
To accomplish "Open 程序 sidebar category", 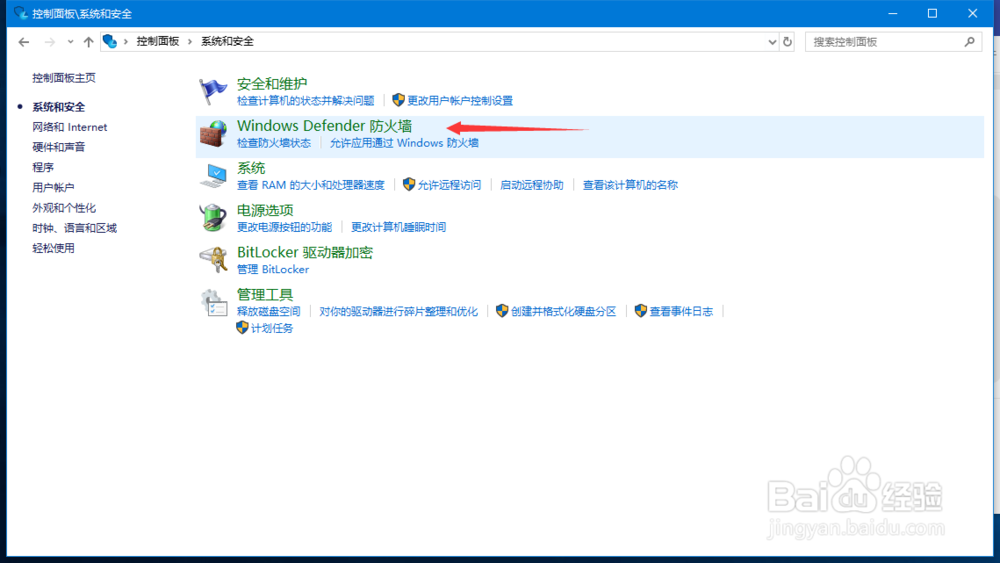I will (43, 168).
